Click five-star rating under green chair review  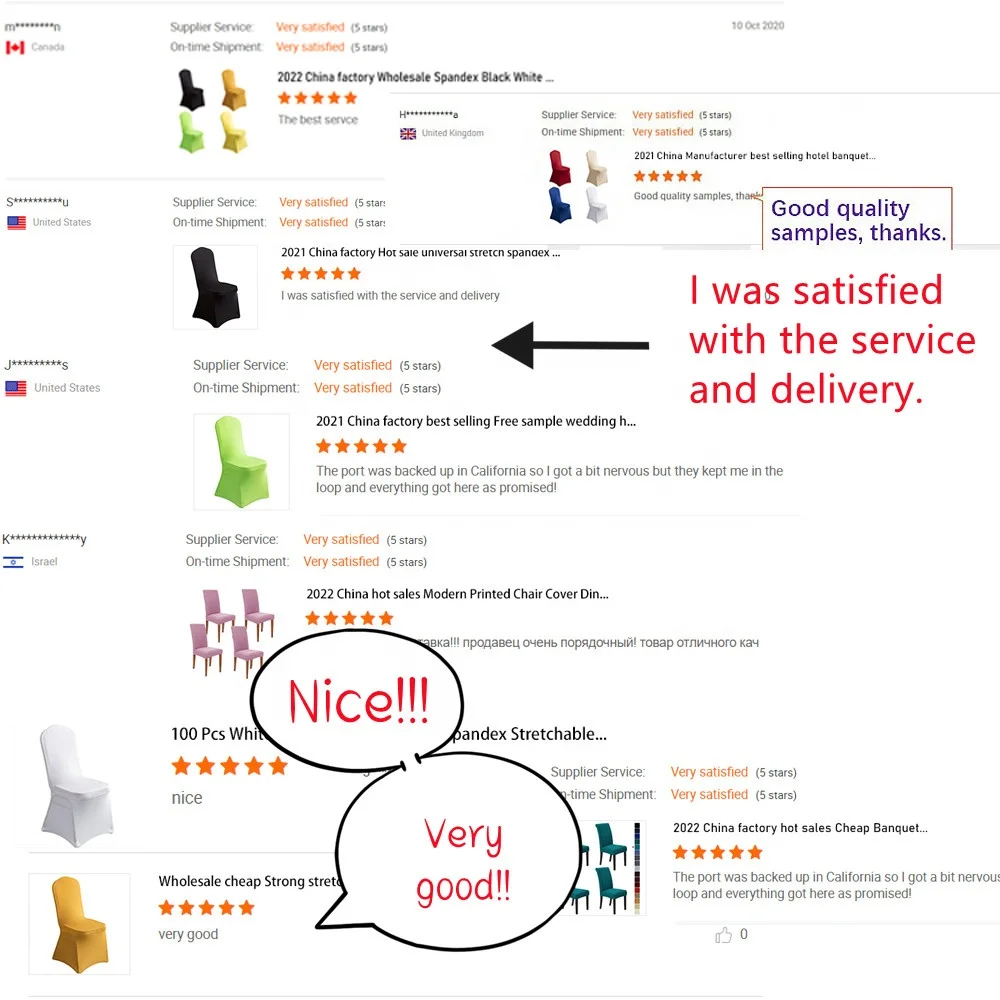[362, 446]
